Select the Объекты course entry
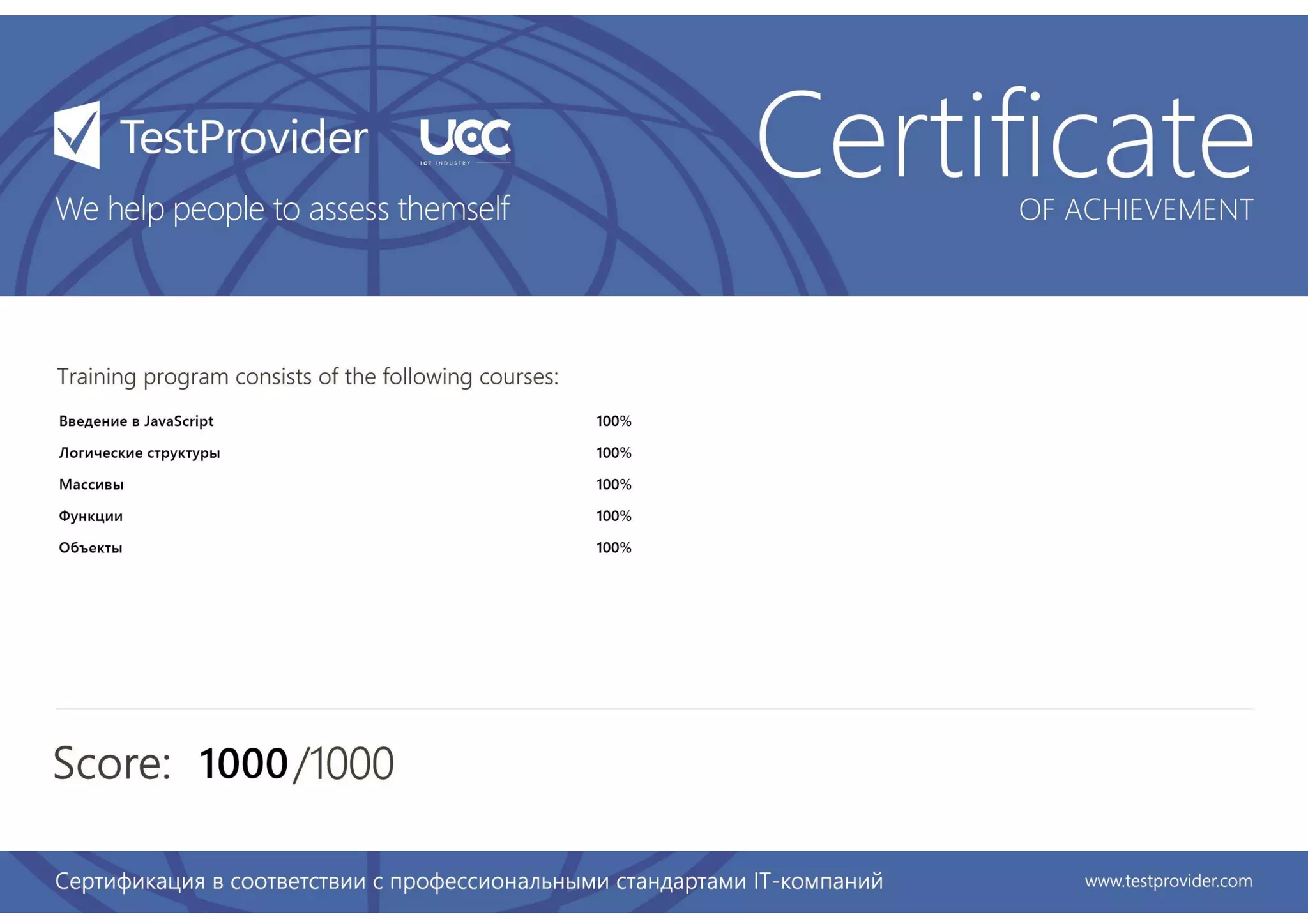1308x924 pixels. pyautogui.click(x=91, y=548)
